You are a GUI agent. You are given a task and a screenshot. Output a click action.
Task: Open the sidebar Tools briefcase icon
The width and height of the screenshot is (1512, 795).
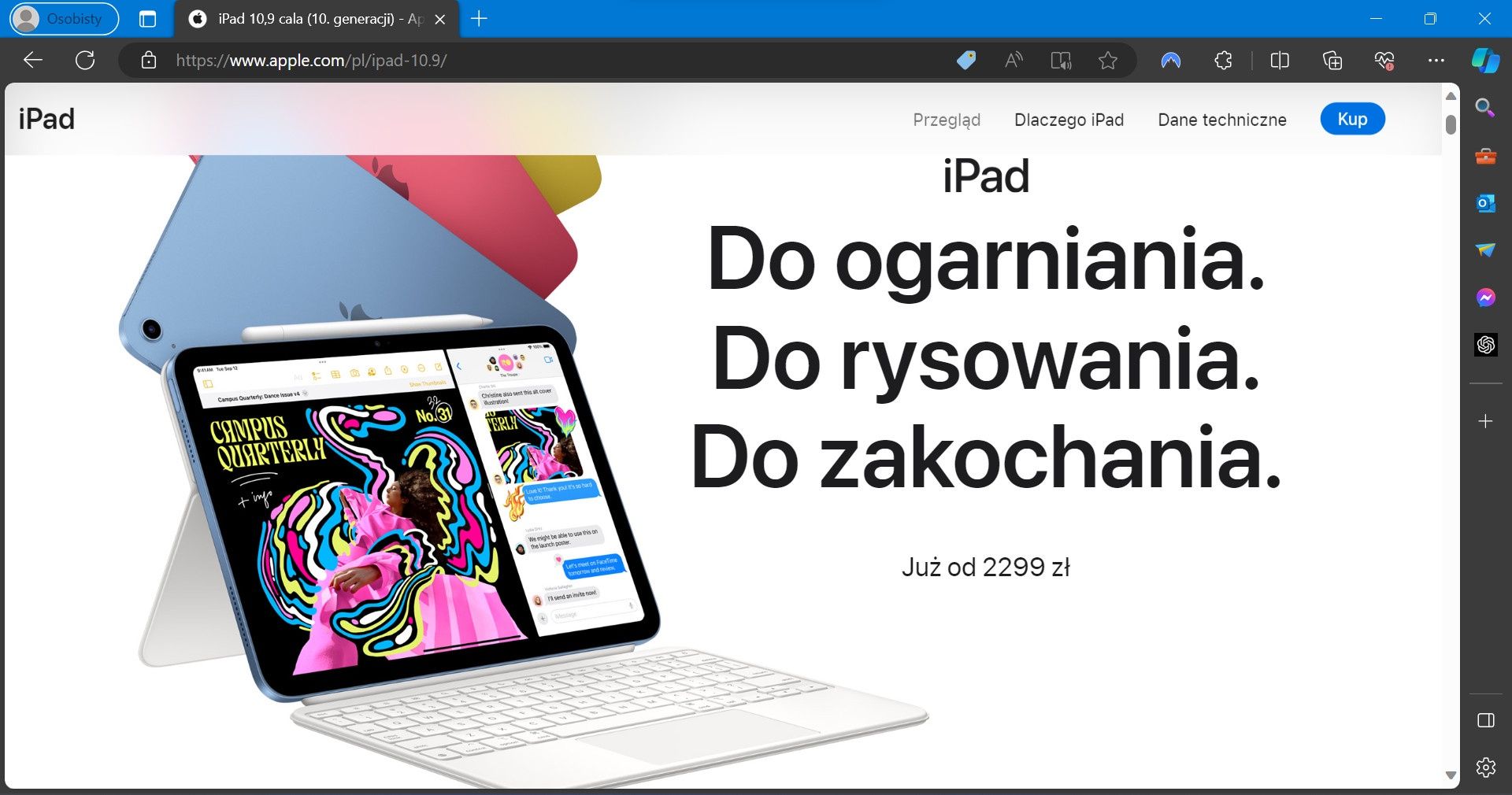[1485, 156]
